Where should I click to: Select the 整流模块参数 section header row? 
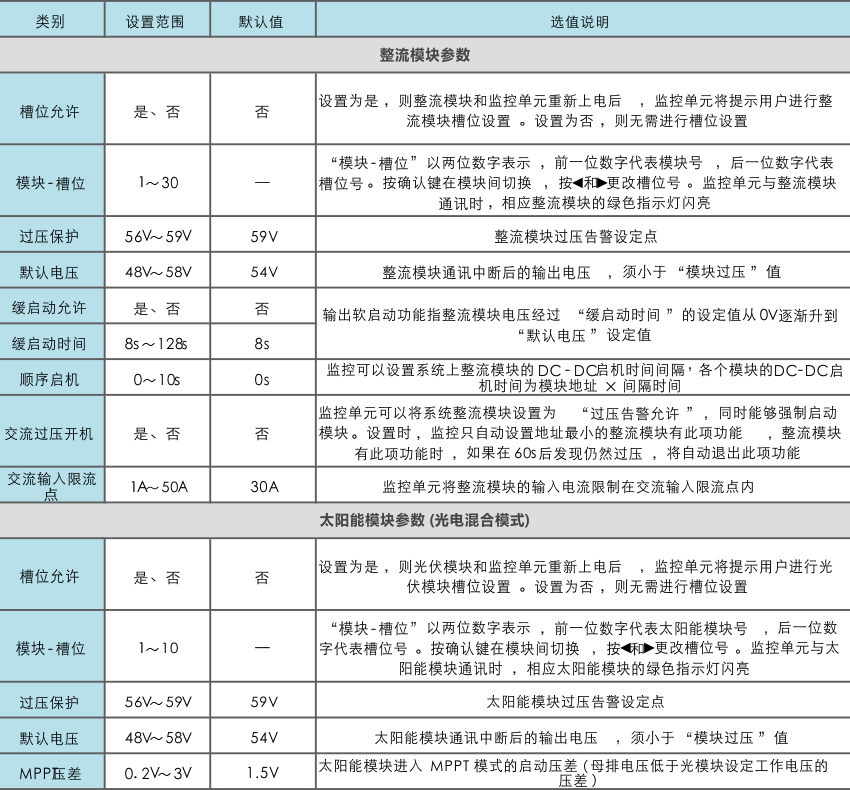click(425, 55)
